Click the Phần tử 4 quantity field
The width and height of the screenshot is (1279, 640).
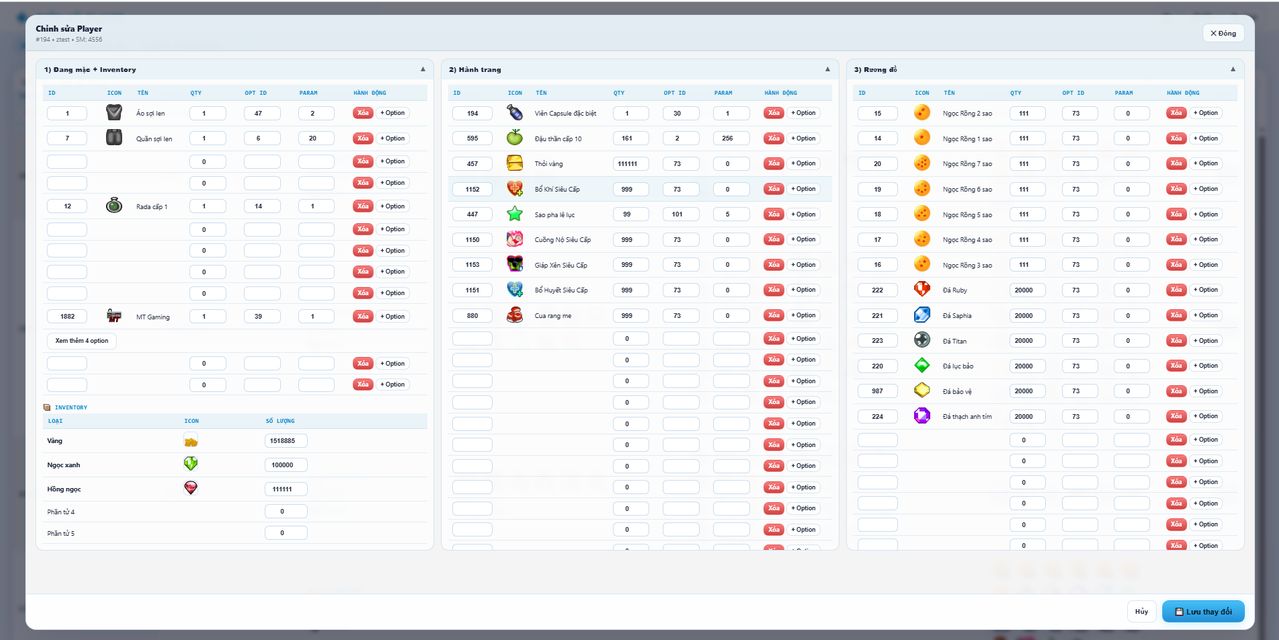[286, 511]
